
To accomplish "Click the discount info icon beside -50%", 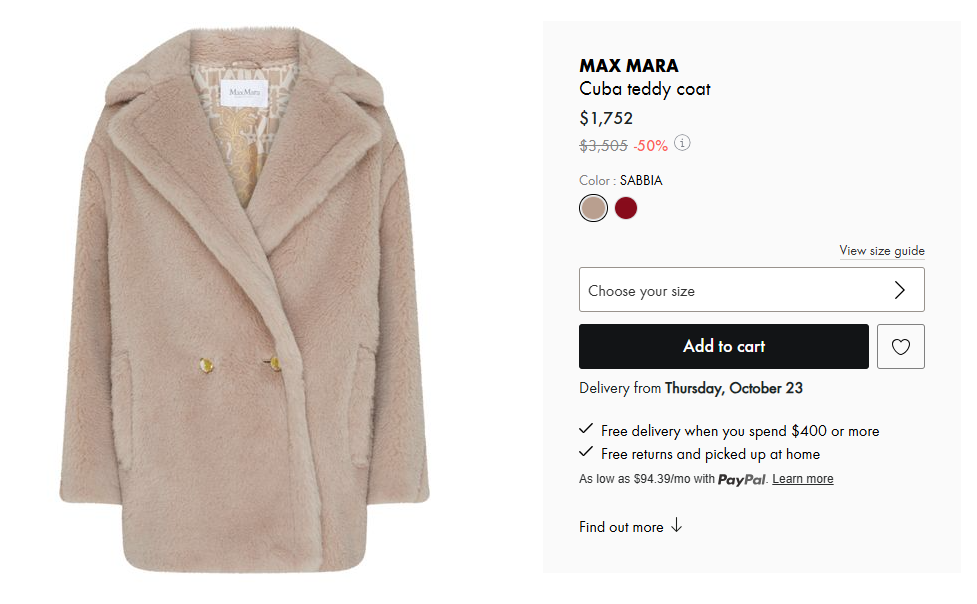I will 682,144.
